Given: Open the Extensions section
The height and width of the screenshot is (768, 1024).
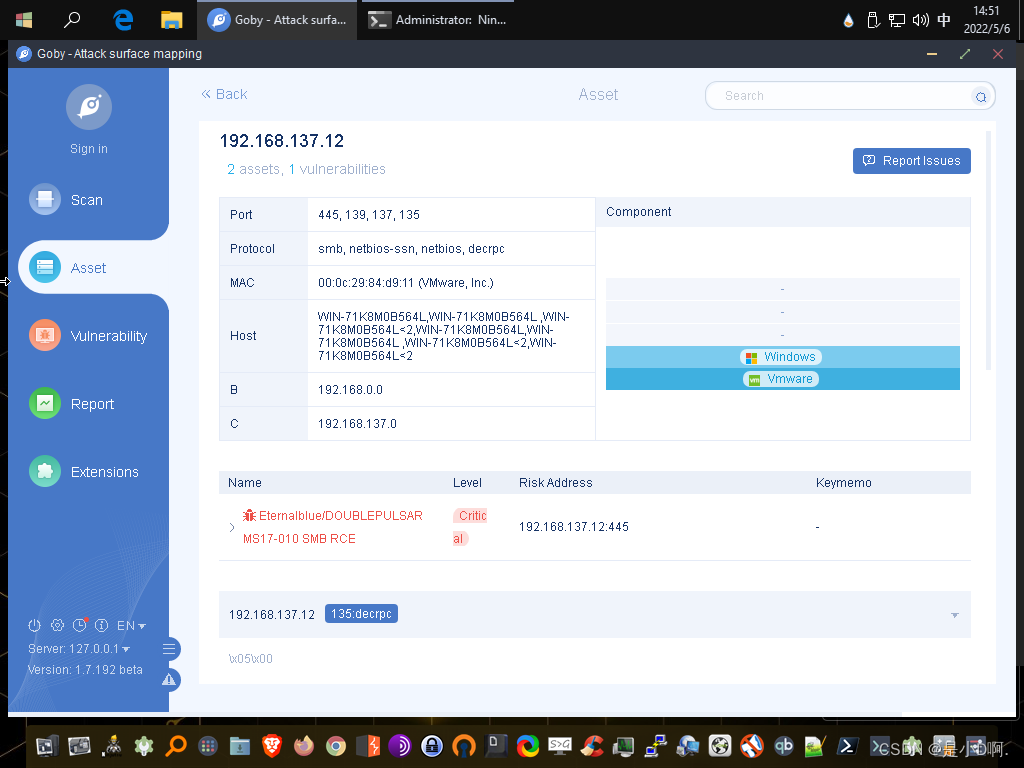Looking at the screenshot, I should pyautogui.click(x=84, y=472).
